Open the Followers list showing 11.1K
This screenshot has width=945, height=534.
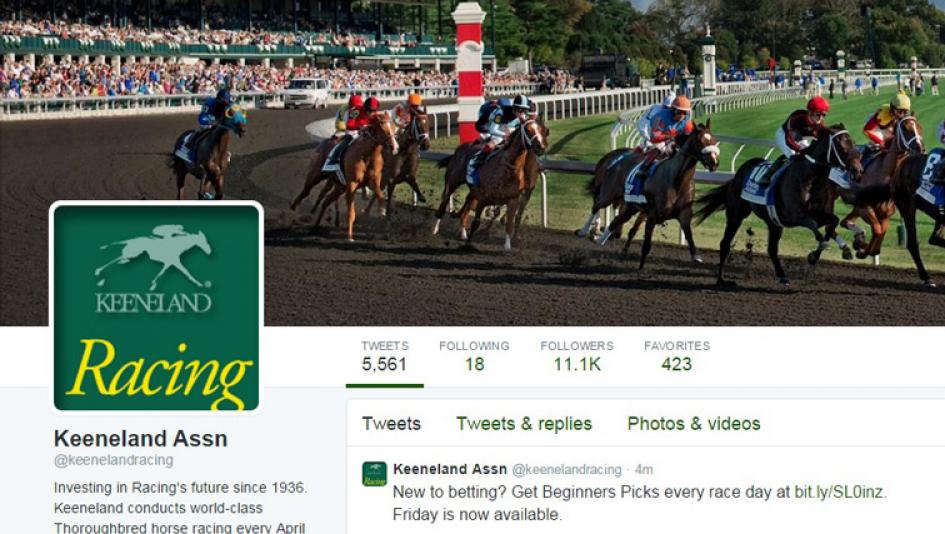(577, 356)
